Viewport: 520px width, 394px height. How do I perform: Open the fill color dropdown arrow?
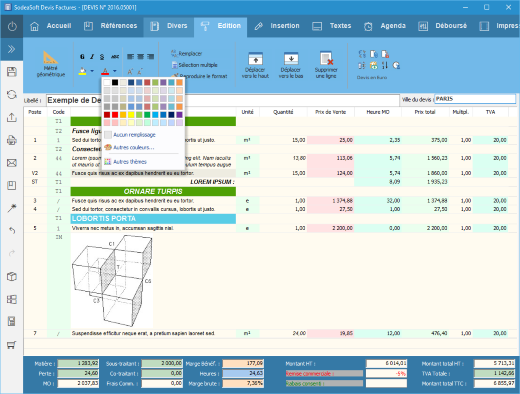tap(92, 71)
